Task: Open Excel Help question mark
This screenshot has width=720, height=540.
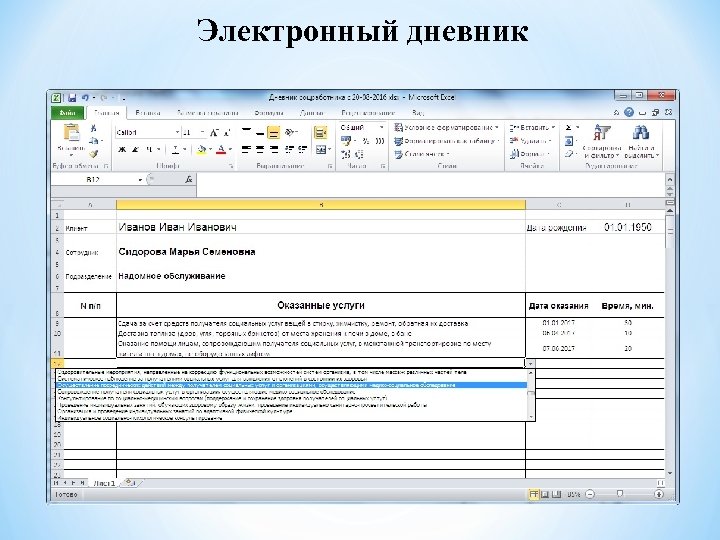Action: 629,112
